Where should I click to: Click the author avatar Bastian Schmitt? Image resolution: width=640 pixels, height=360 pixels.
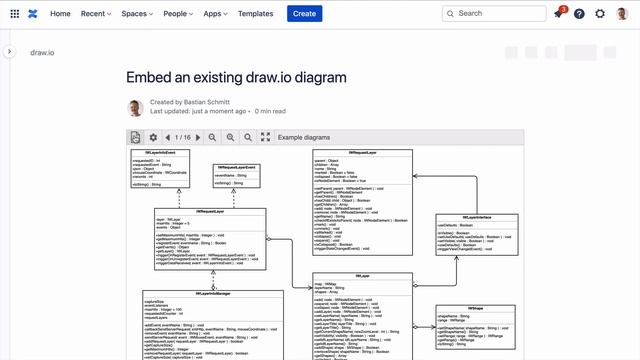(135, 107)
